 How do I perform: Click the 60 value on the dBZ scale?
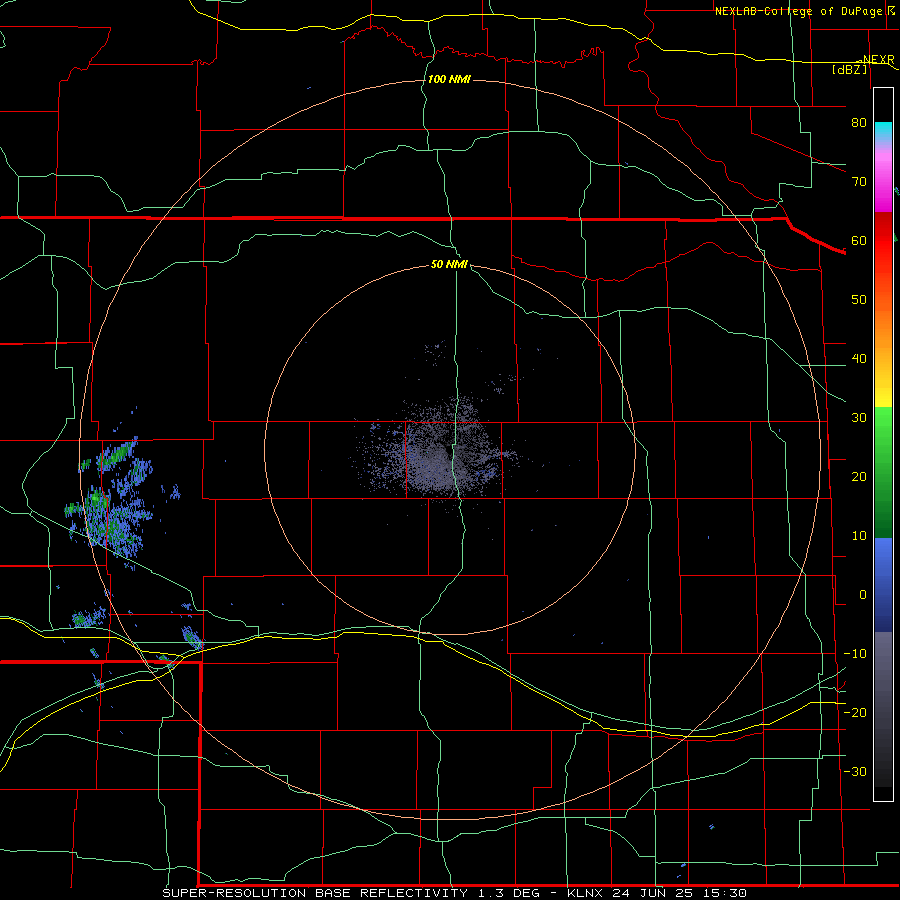pyautogui.click(x=859, y=240)
